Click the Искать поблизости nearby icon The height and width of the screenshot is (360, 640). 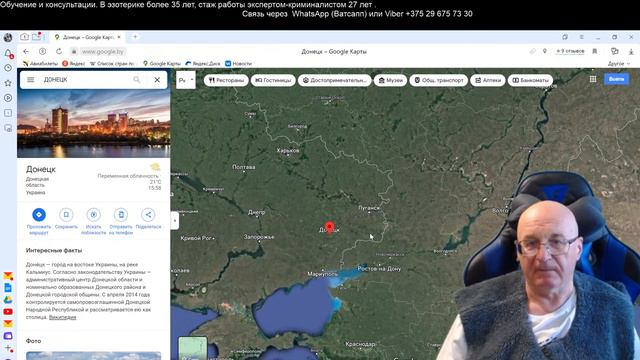coord(93,215)
